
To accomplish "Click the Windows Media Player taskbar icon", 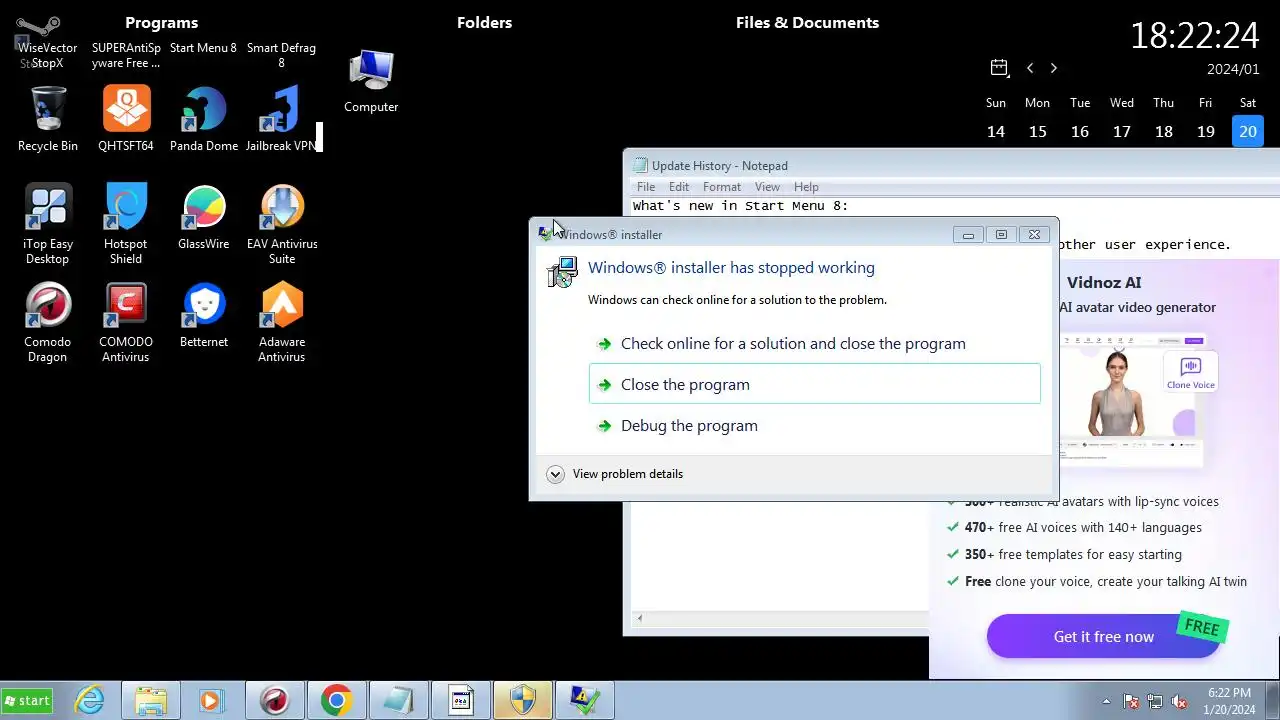I will 211,701.
